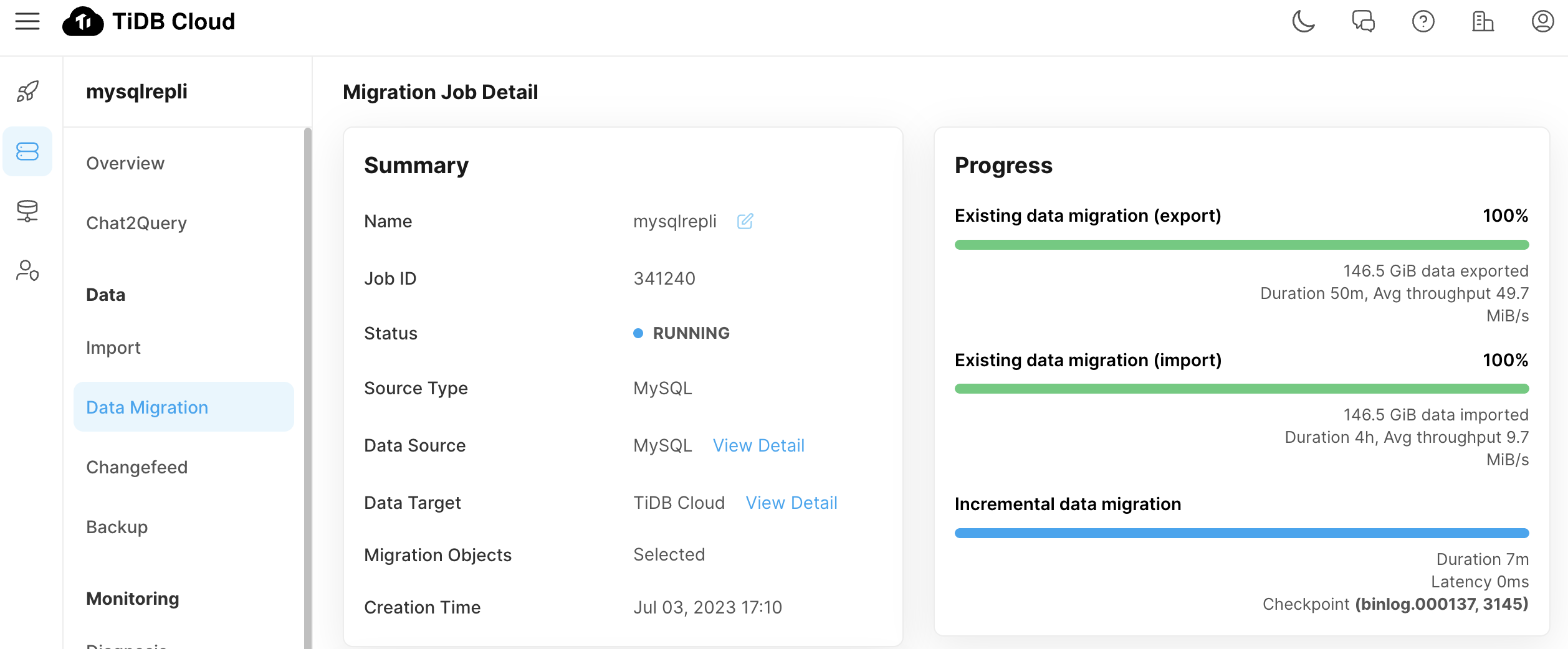Click the mysqlrepli cluster name heading

(136, 92)
